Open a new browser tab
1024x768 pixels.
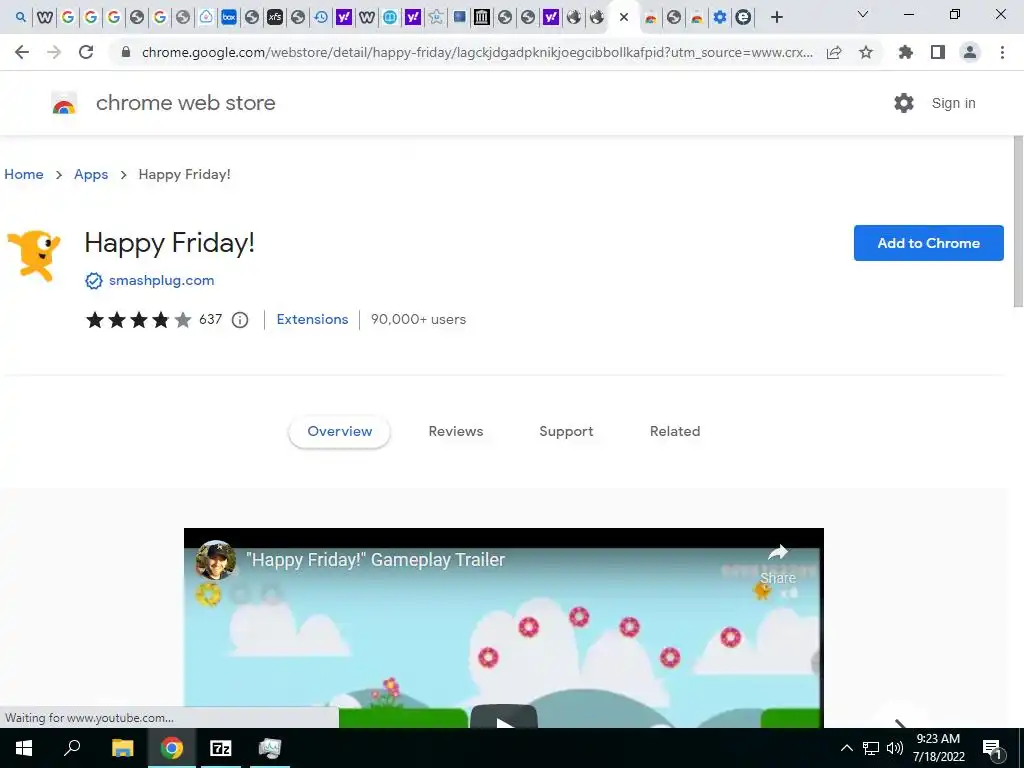pos(776,17)
